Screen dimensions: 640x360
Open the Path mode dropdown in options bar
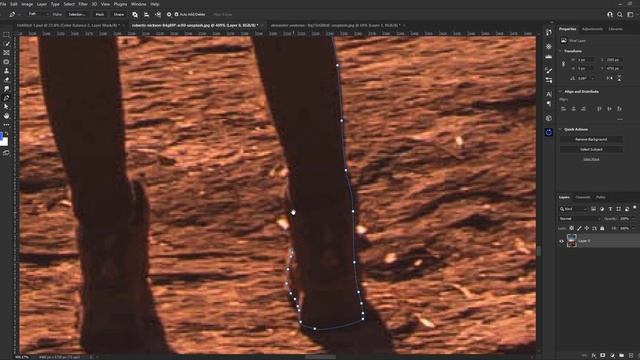(38, 14)
